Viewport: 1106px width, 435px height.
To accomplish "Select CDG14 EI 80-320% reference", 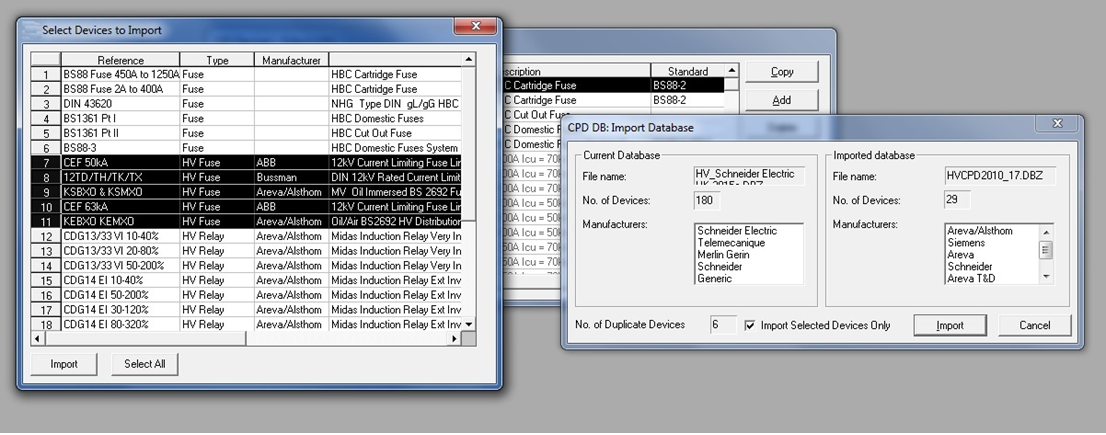I will [121, 324].
